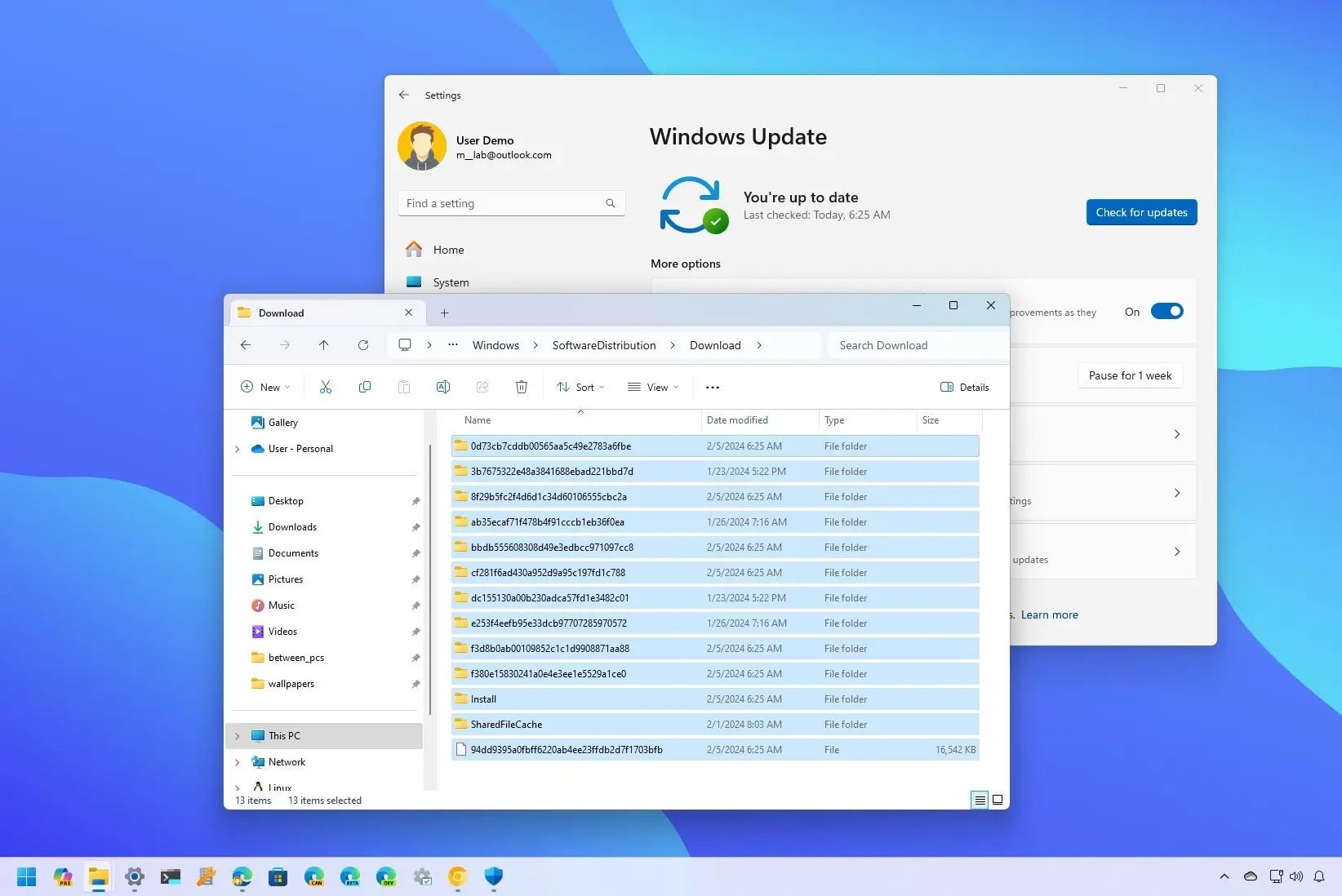
Task: Click the Learn more link in Settings
Action: pyautogui.click(x=1049, y=614)
